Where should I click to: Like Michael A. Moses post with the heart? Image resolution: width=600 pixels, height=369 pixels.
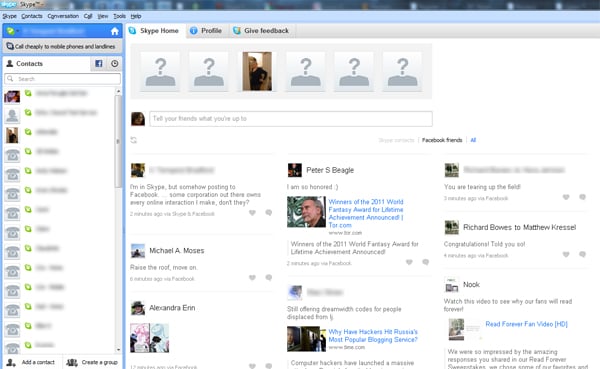click(x=252, y=278)
